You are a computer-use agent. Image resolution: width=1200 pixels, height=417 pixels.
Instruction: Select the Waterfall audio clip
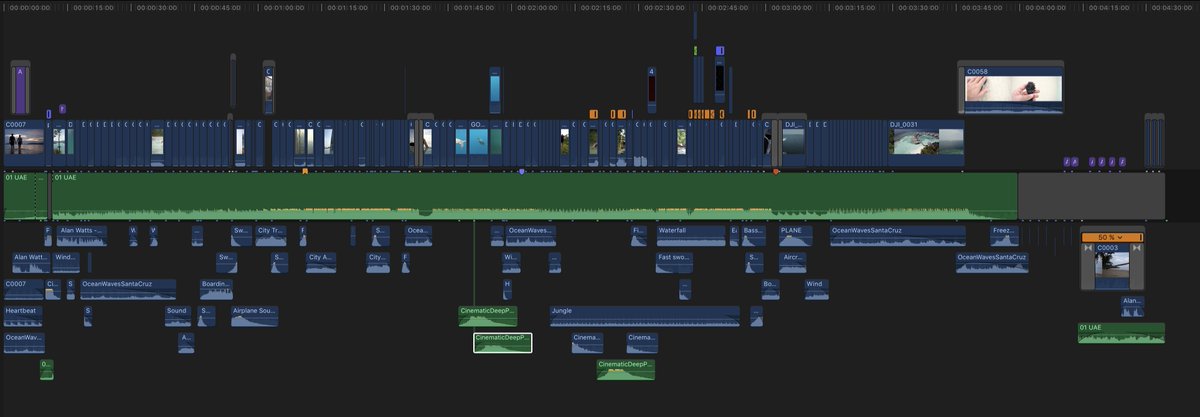pyautogui.click(x=690, y=235)
